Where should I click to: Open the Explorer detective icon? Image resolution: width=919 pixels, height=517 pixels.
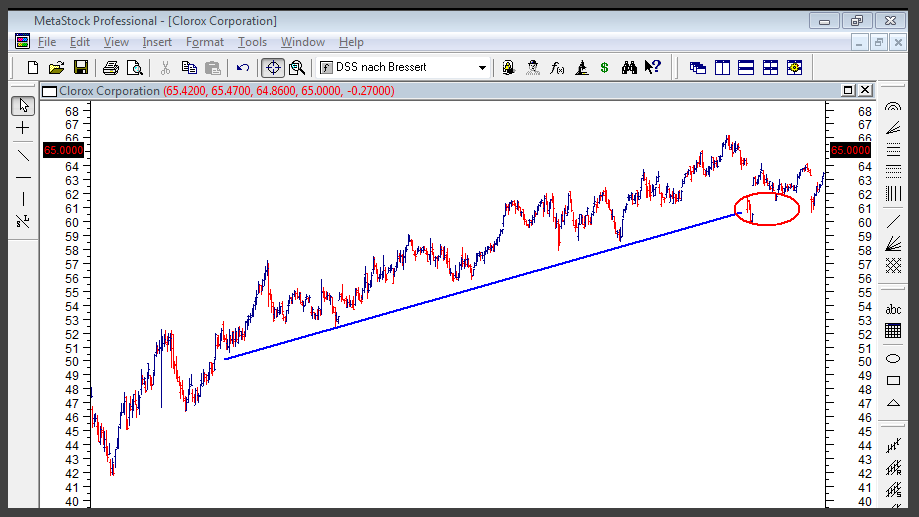coord(533,67)
